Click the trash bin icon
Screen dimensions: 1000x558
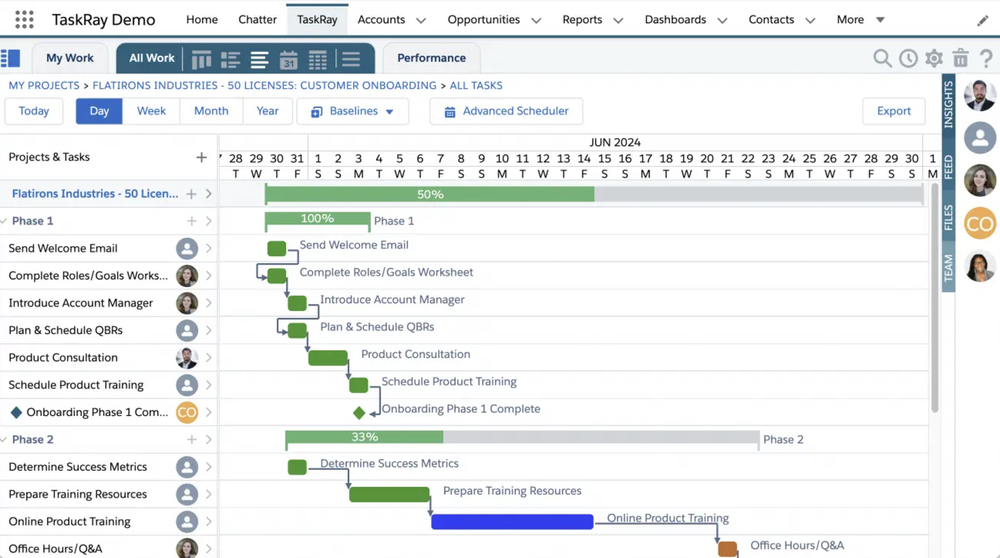[x=960, y=58]
